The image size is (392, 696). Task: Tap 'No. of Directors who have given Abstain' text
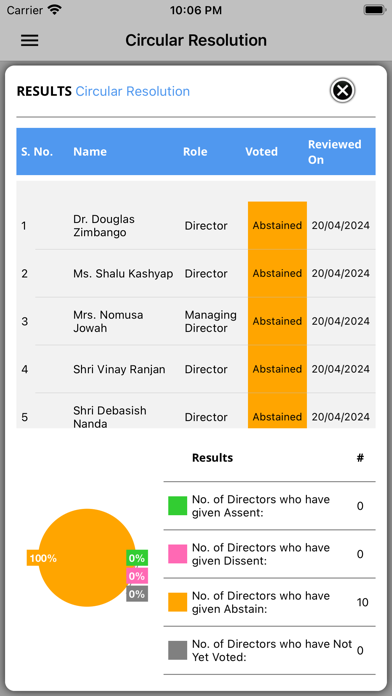261,602
